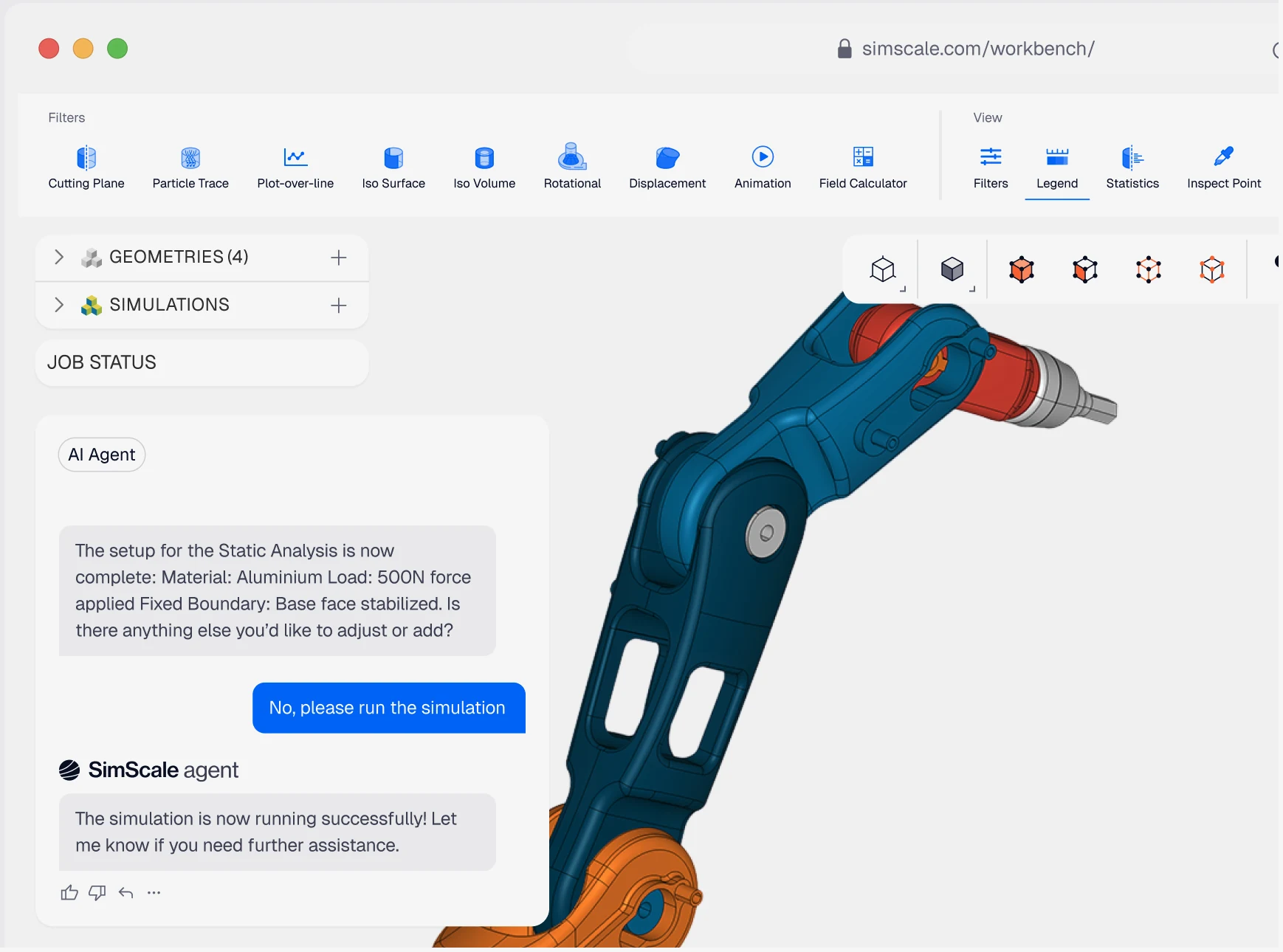
Task: Click the SimScale agent logo
Action: (69, 770)
